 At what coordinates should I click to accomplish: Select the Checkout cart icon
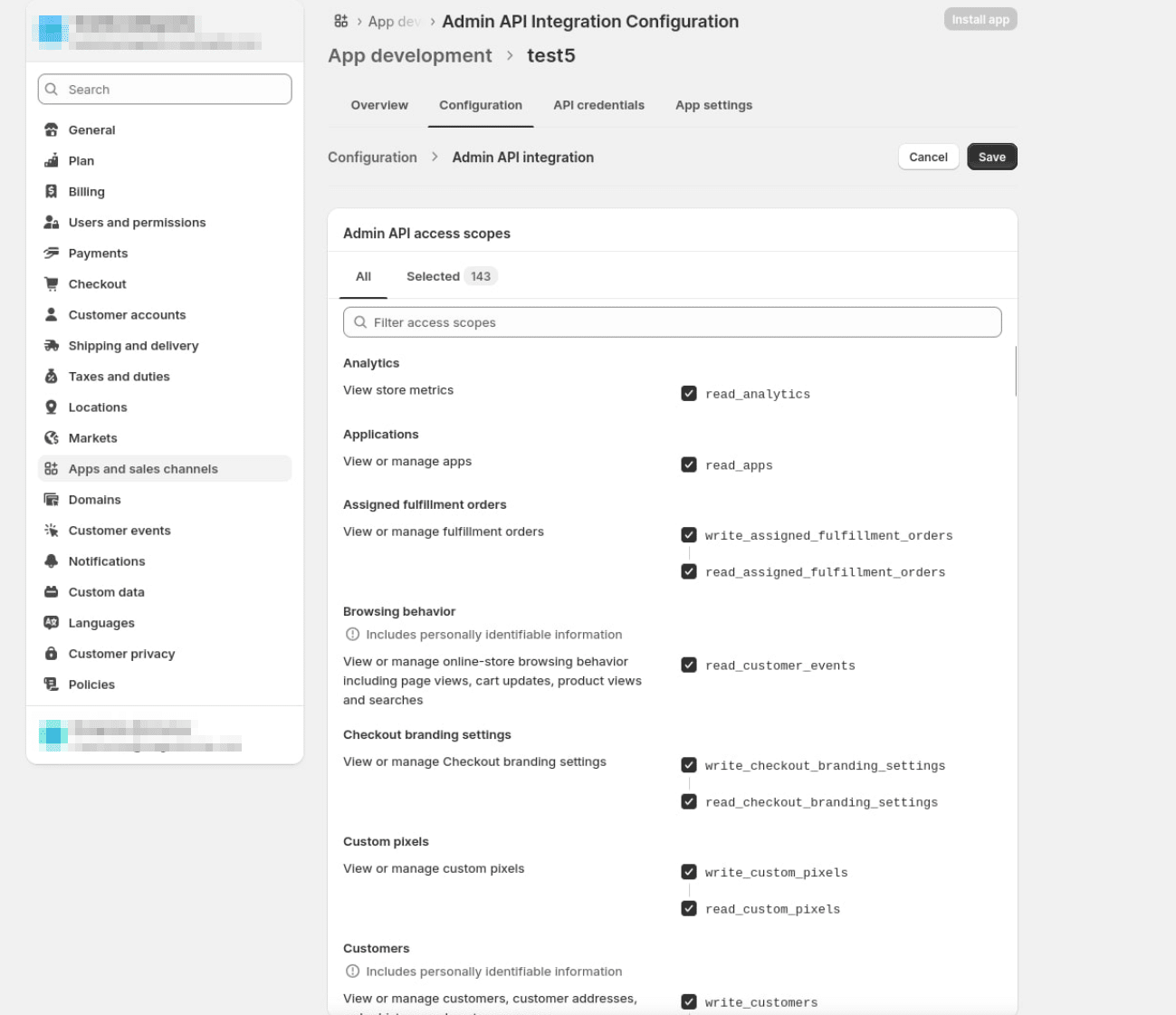[x=52, y=283]
